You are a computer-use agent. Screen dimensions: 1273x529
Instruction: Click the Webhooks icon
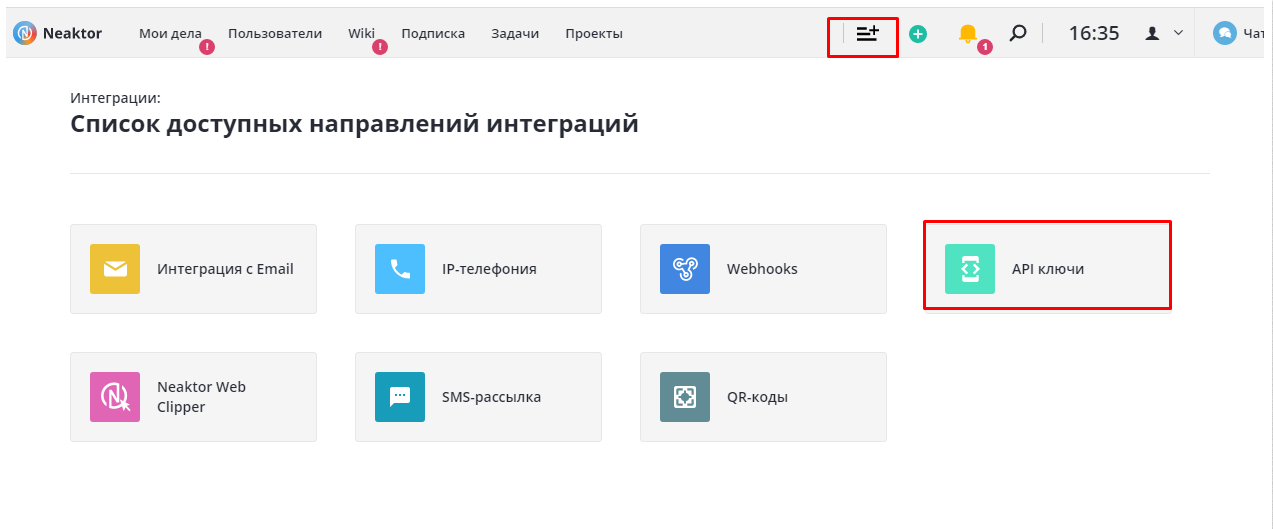point(685,269)
